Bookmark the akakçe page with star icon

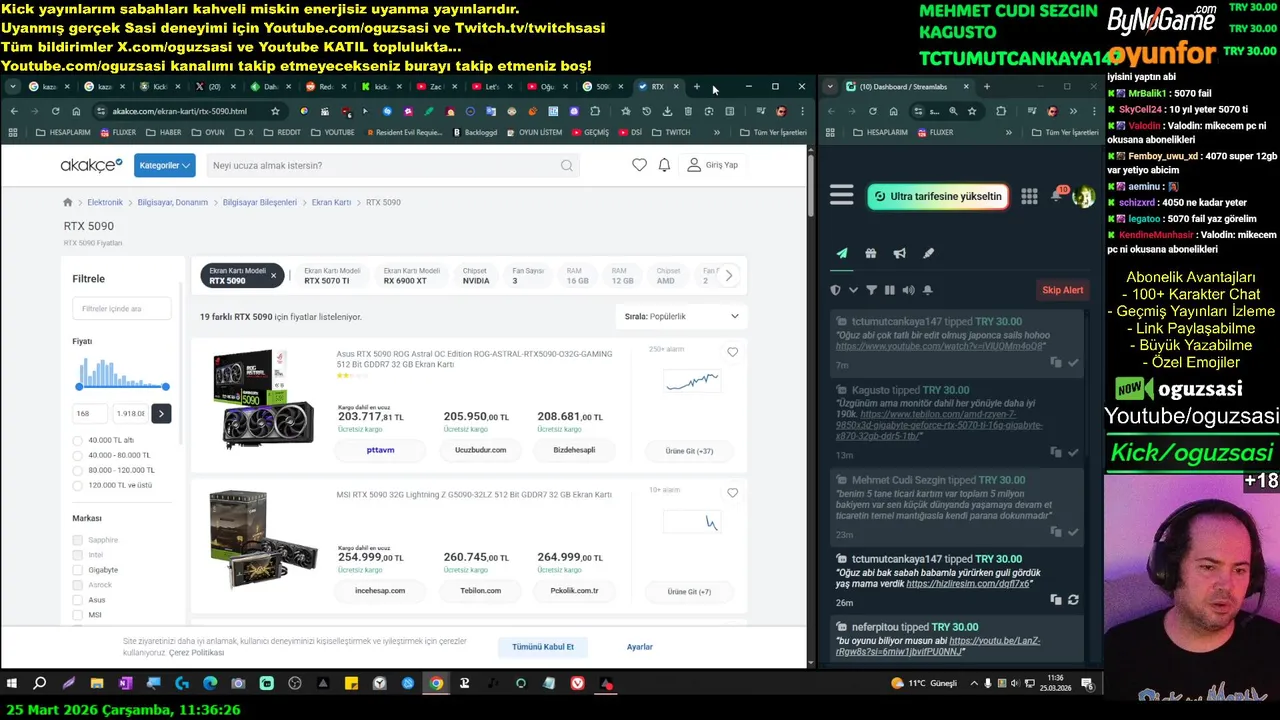point(275,111)
